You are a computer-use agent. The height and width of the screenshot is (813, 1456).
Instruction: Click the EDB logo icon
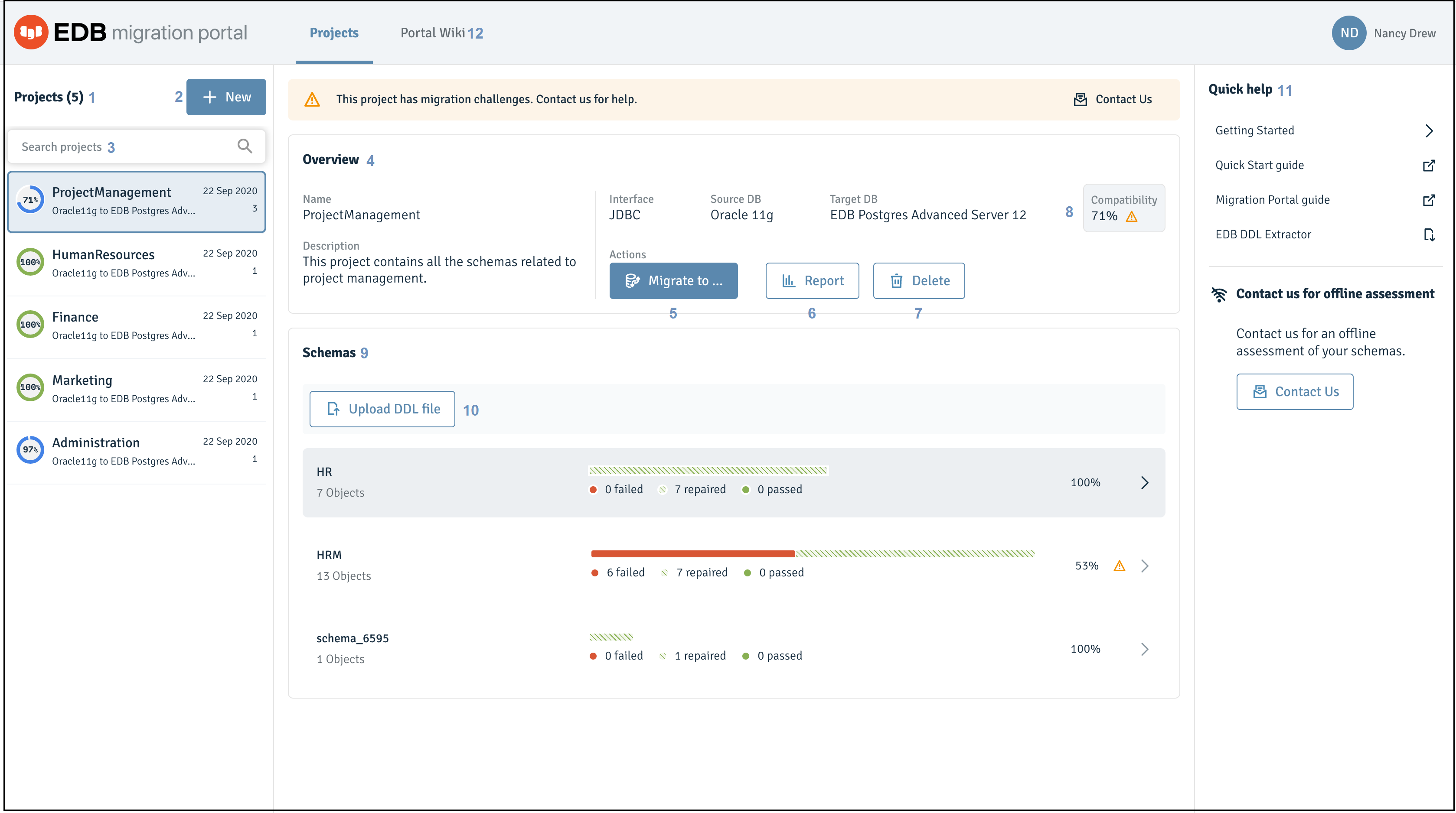tap(31, 32)
